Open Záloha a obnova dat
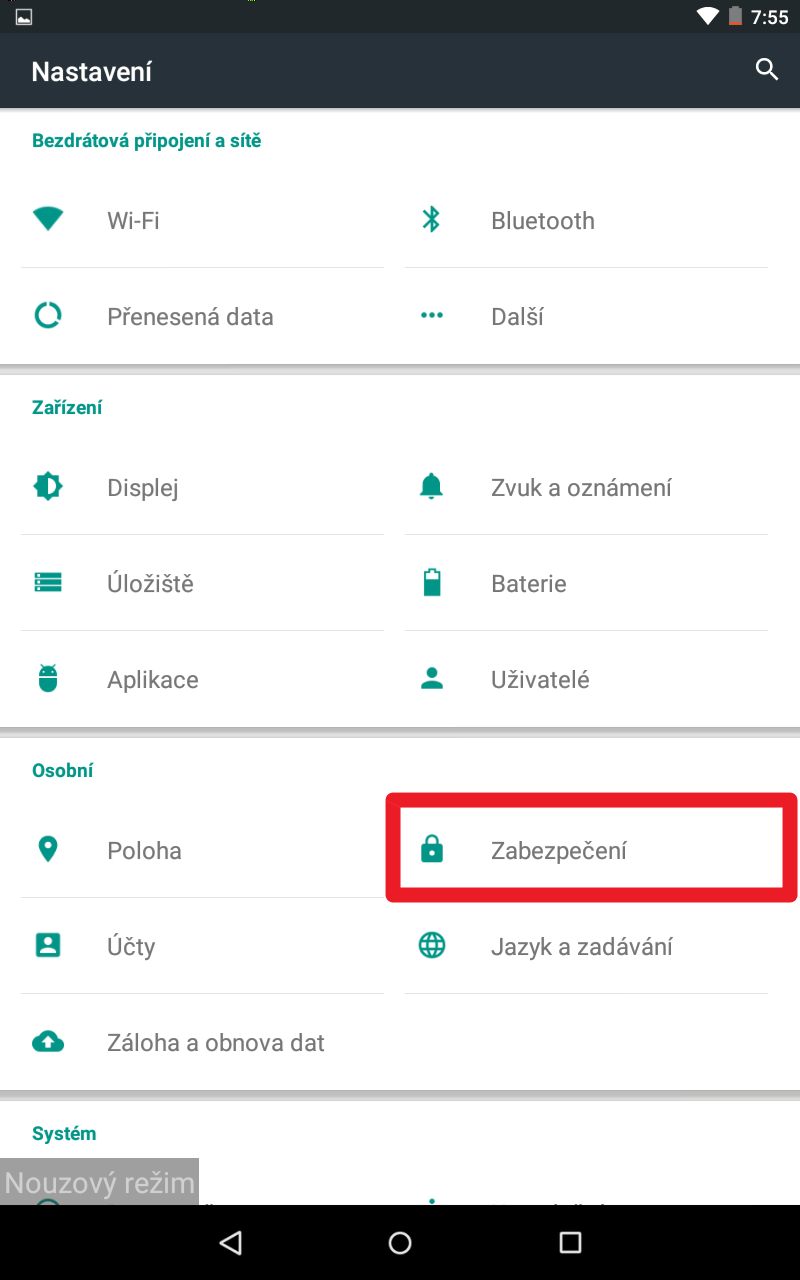This screenshot has width=800, height=1280. 202,1042
